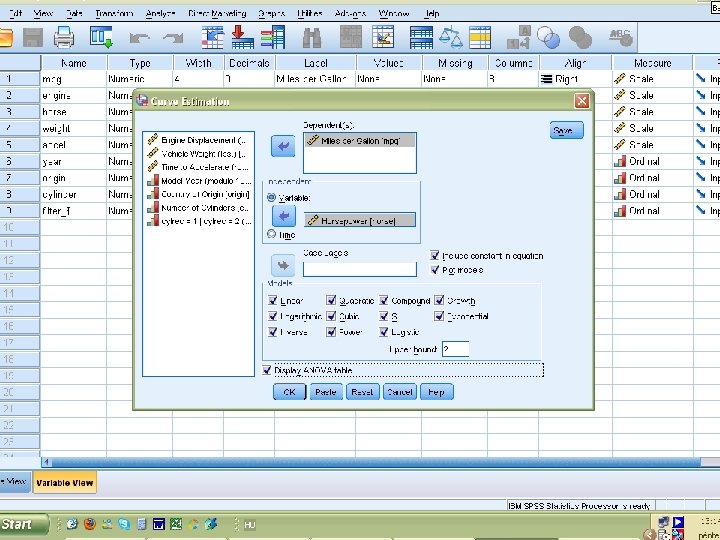
Task: Click the Weight Cases scales icon
Action: pyautogui.click(x=450, y=37)
